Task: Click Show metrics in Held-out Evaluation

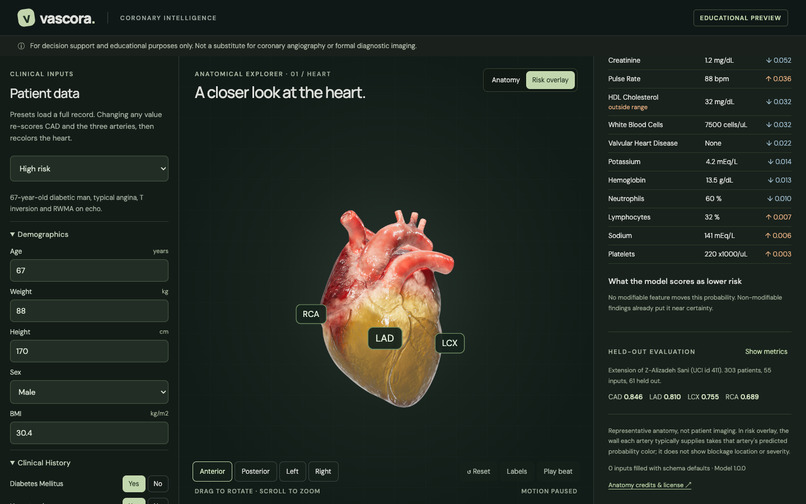Action: [766, 351]
